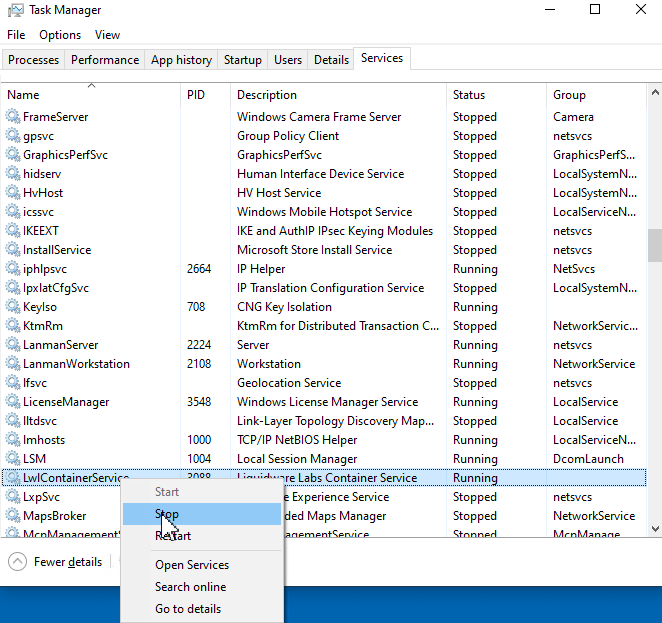Click the Fewer details link text
Screen dimensions: 662x623
[68, 562]
